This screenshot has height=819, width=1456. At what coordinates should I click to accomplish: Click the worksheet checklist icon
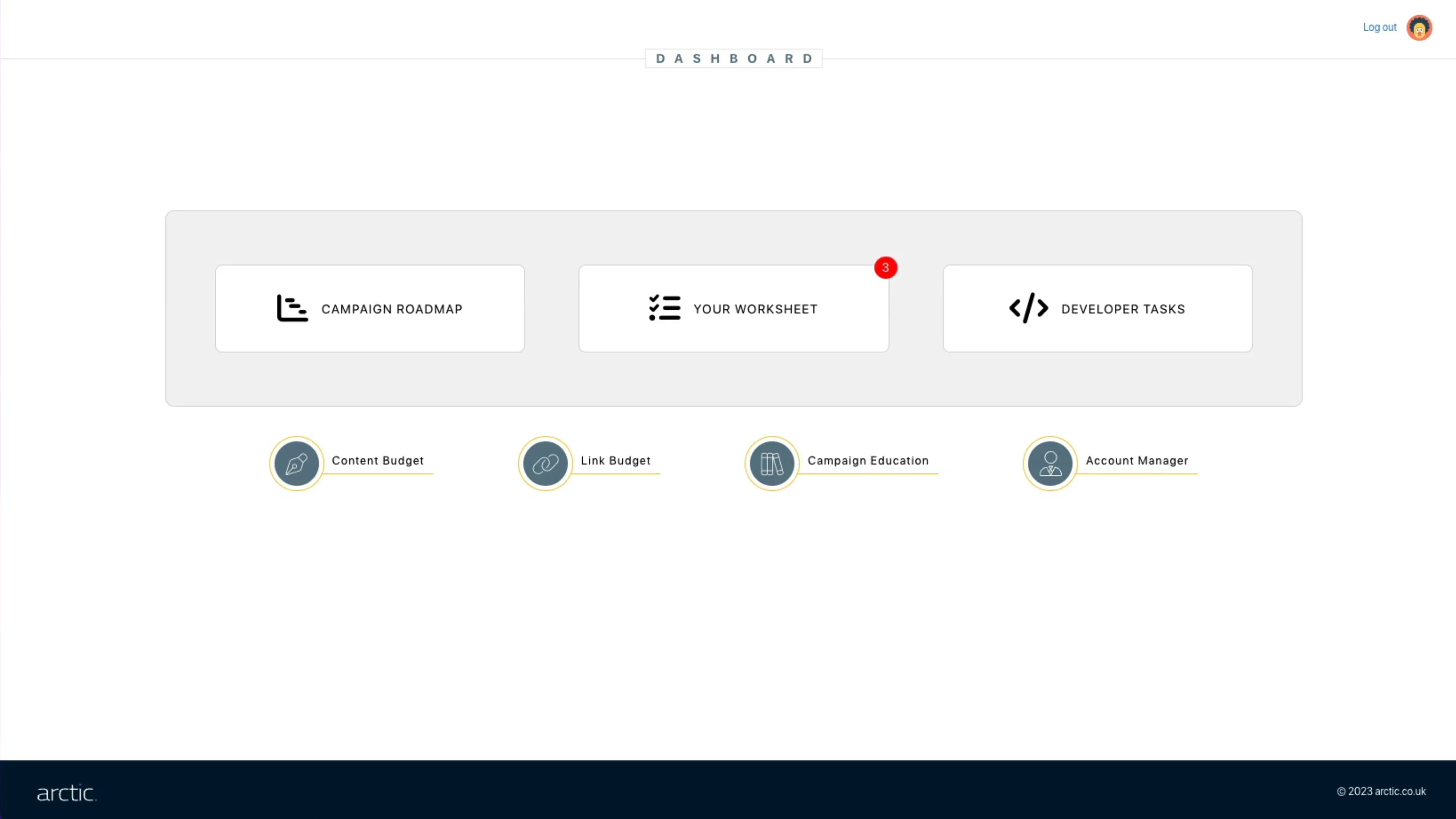click(665, 308)
